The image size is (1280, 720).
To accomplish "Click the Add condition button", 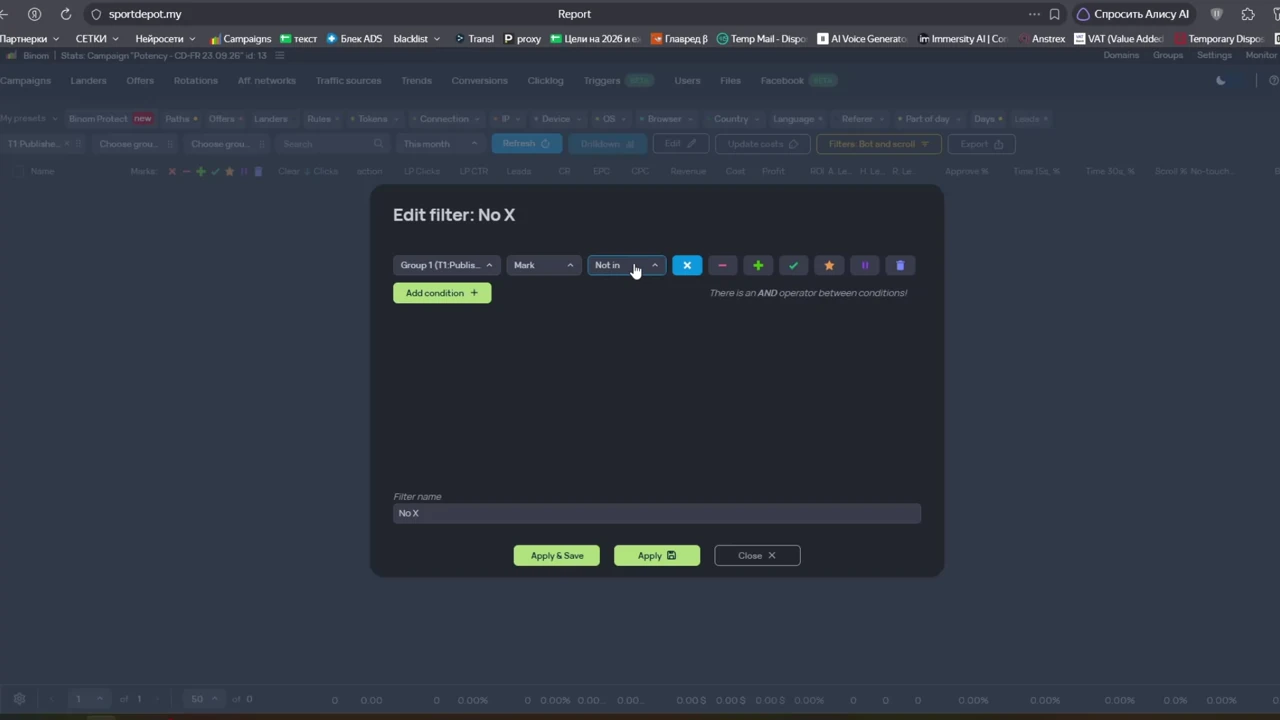I will pos(442,293).
